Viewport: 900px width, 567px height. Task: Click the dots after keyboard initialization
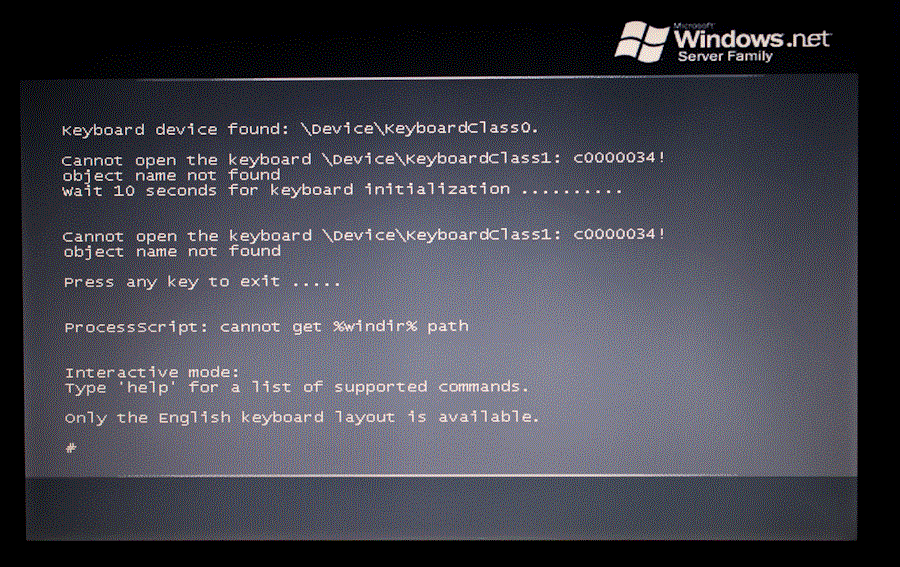pos(572,192)
